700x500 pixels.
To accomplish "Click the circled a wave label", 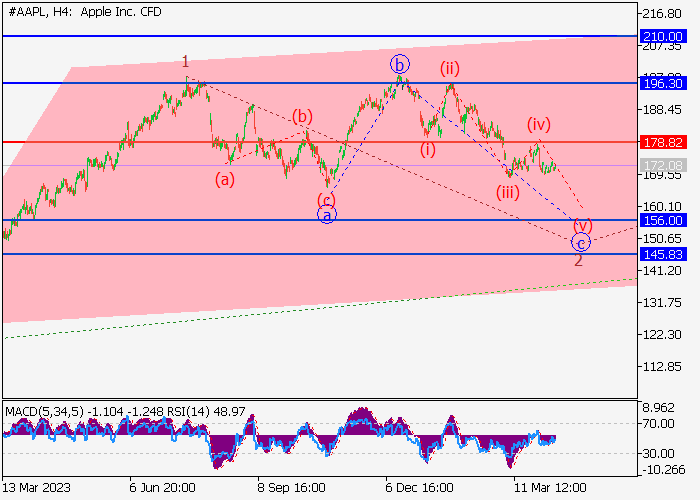I will coord(327,215).
